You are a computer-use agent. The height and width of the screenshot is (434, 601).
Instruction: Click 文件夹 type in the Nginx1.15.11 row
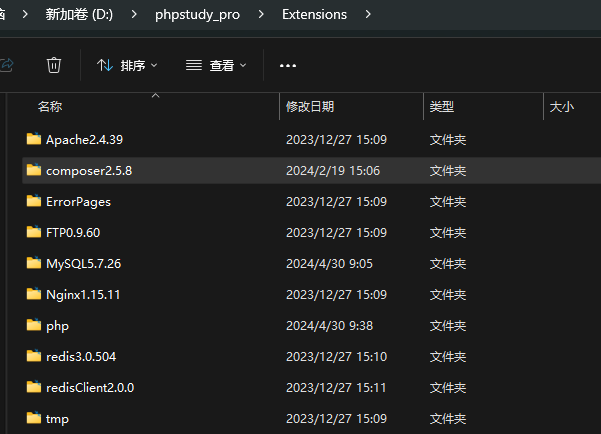click(448, 295)
